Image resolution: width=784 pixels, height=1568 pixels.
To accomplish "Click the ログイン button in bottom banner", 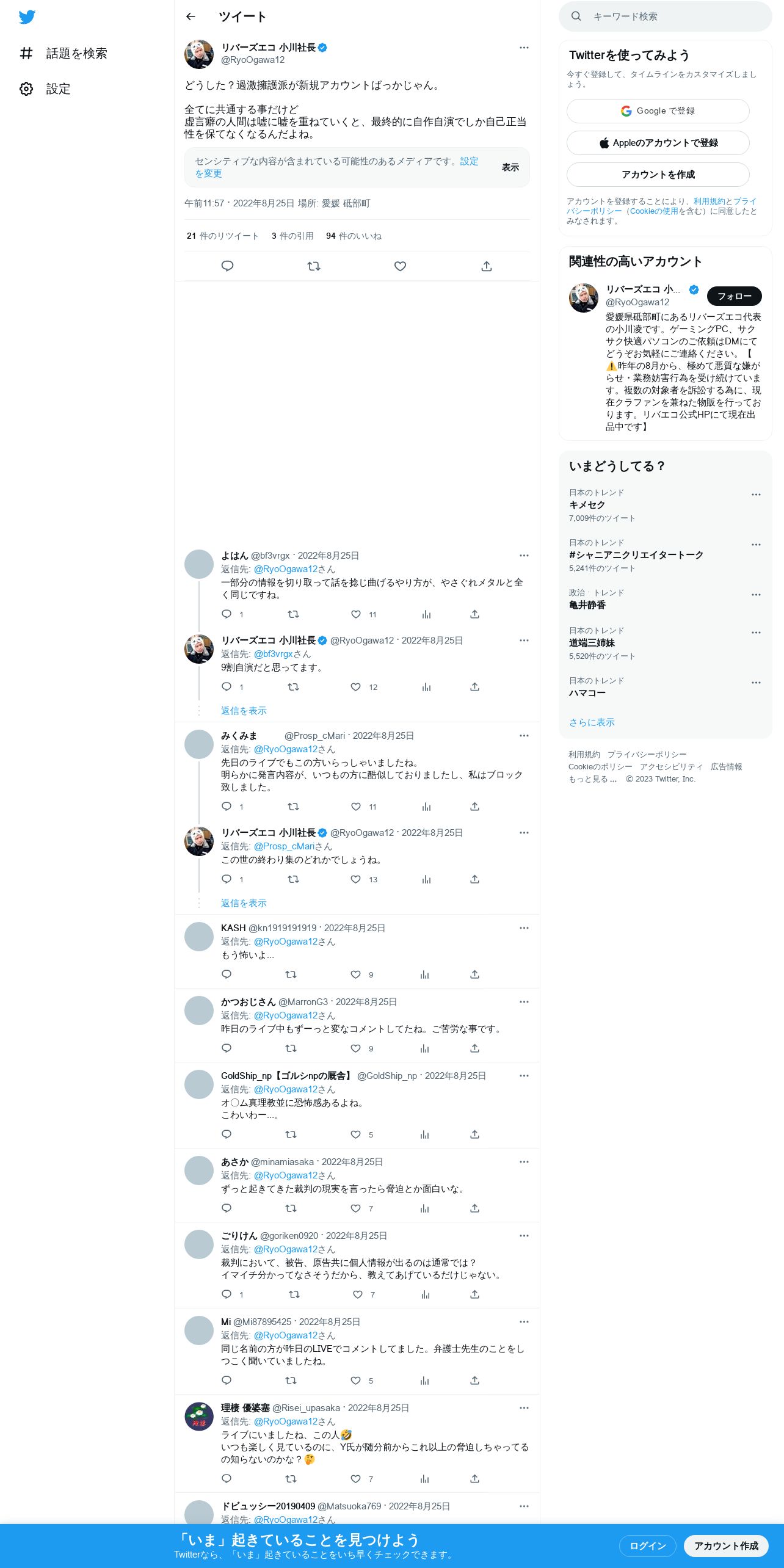I will point(647,1545).
